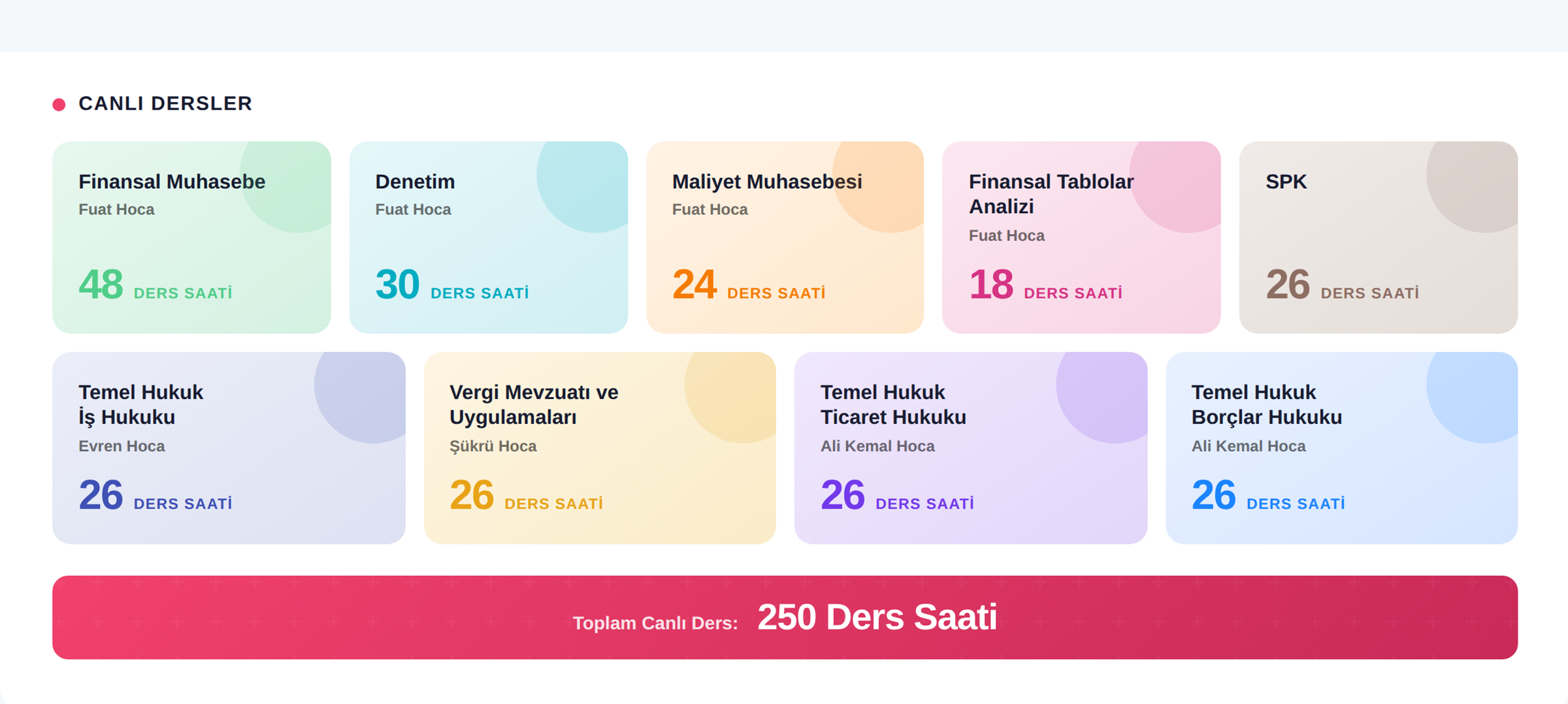Open the Finansal Muhasebe course title
Viewport: 1568px width, 704px height.
pos(172,182)
